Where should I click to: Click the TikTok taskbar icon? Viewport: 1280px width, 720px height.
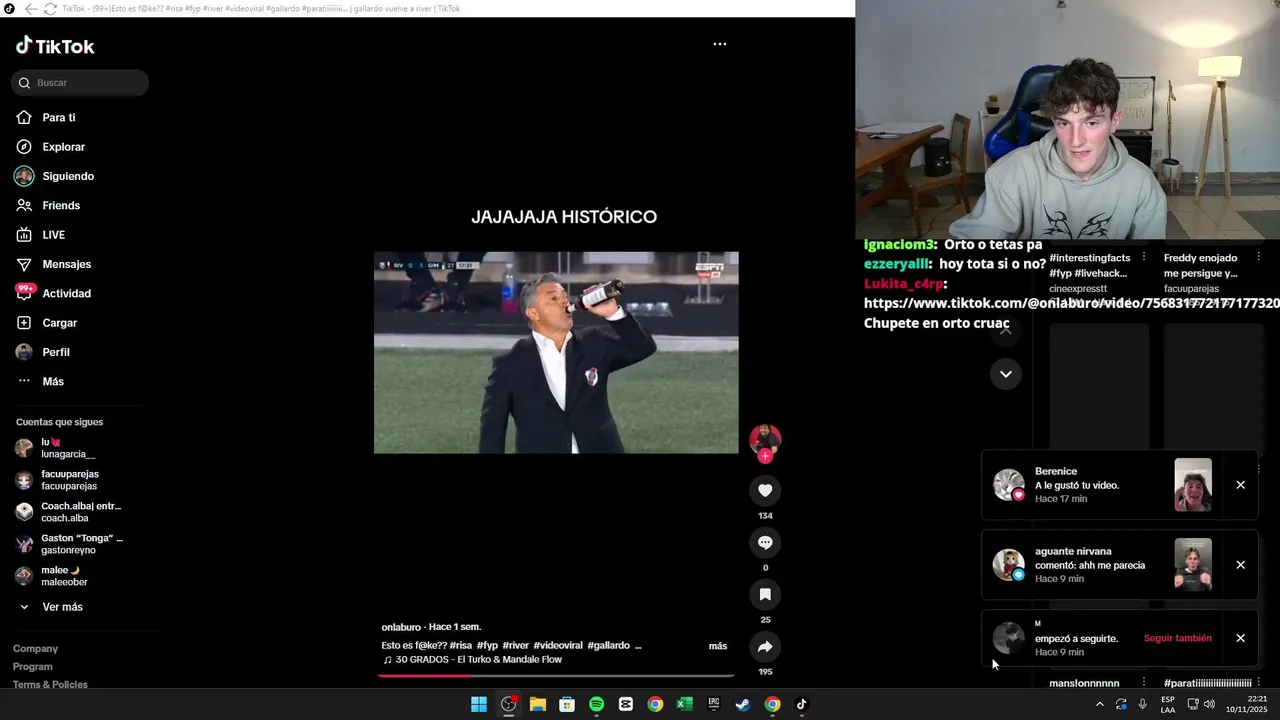click(x=801, y=704)
